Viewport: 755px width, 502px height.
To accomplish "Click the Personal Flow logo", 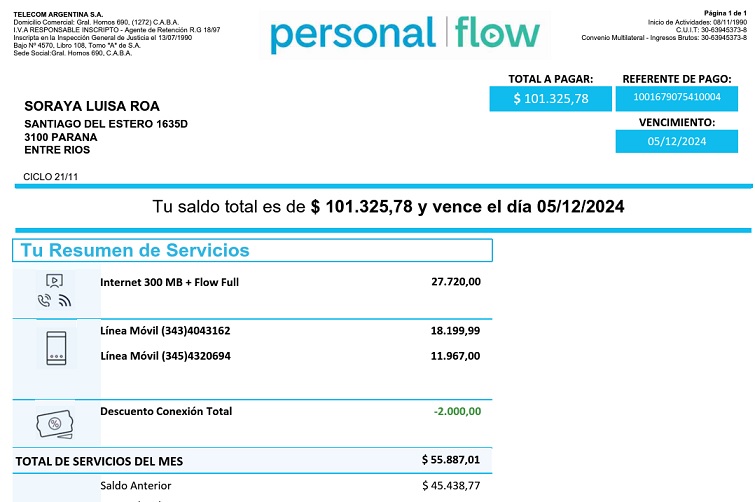I will click(404, 34).
